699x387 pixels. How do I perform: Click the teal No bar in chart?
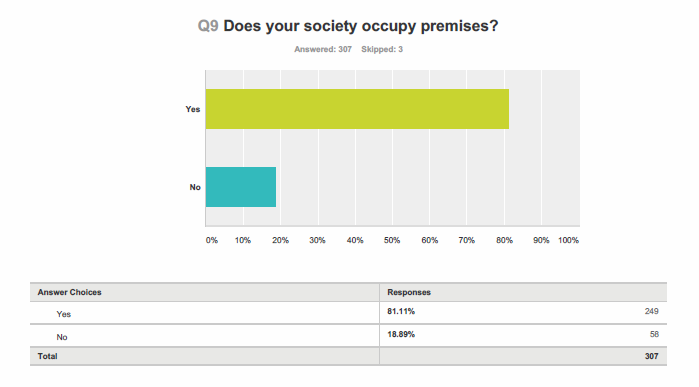click(x=241, y=187)
